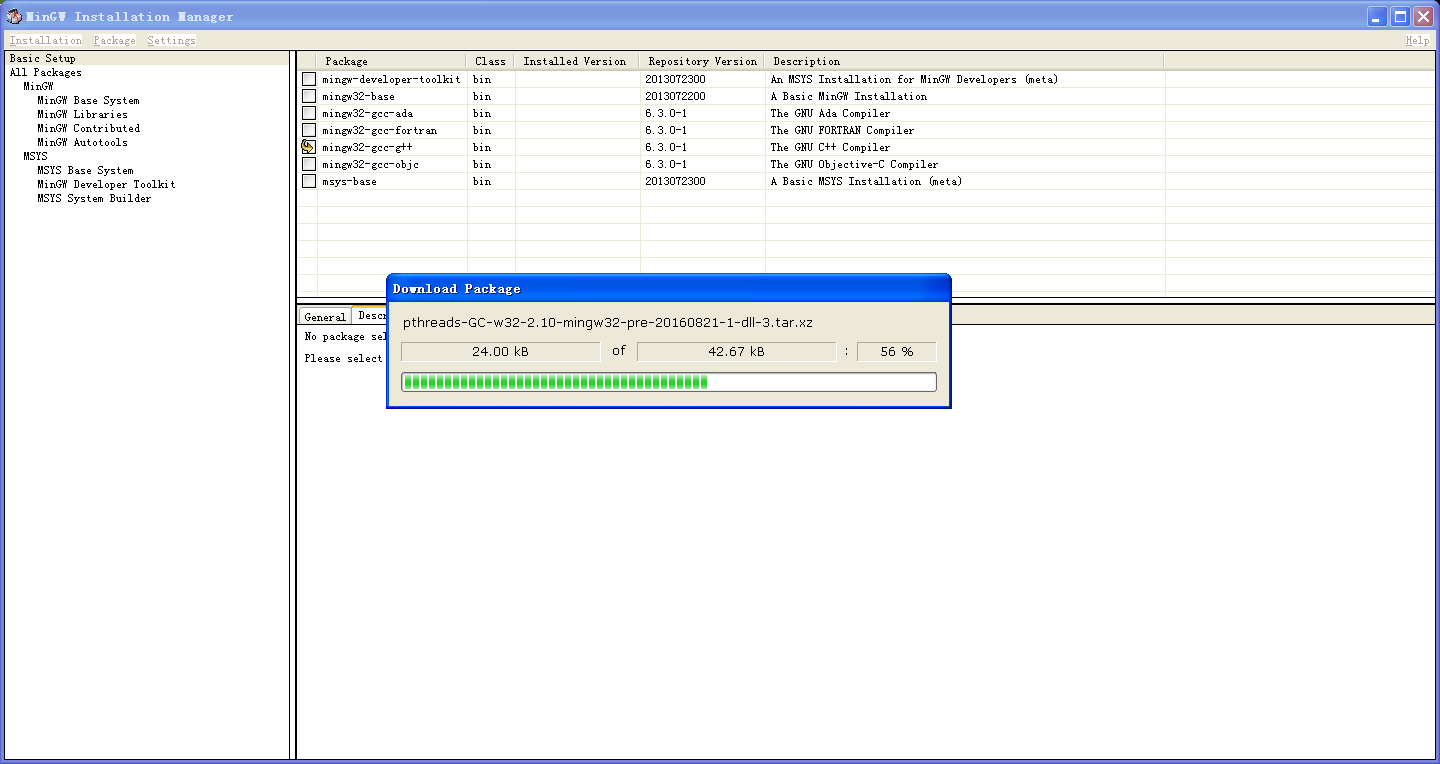Click the Download Package dialog title bar
This screenshot has height=764, width=1440.
coord(668,288)
